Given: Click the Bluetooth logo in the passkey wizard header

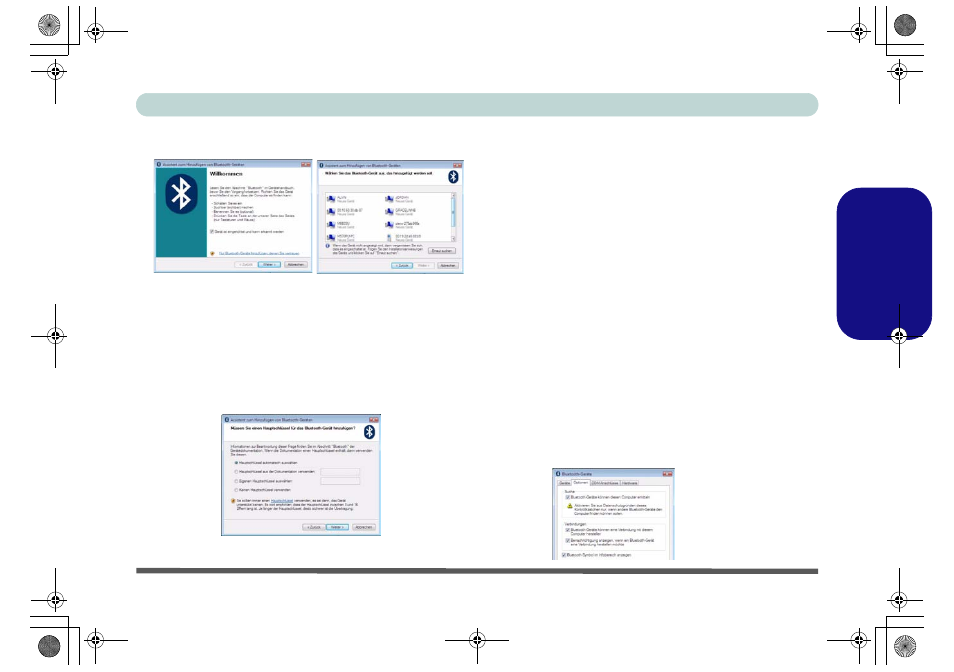Looking at the screenshot, I should [x=369, y=432].
